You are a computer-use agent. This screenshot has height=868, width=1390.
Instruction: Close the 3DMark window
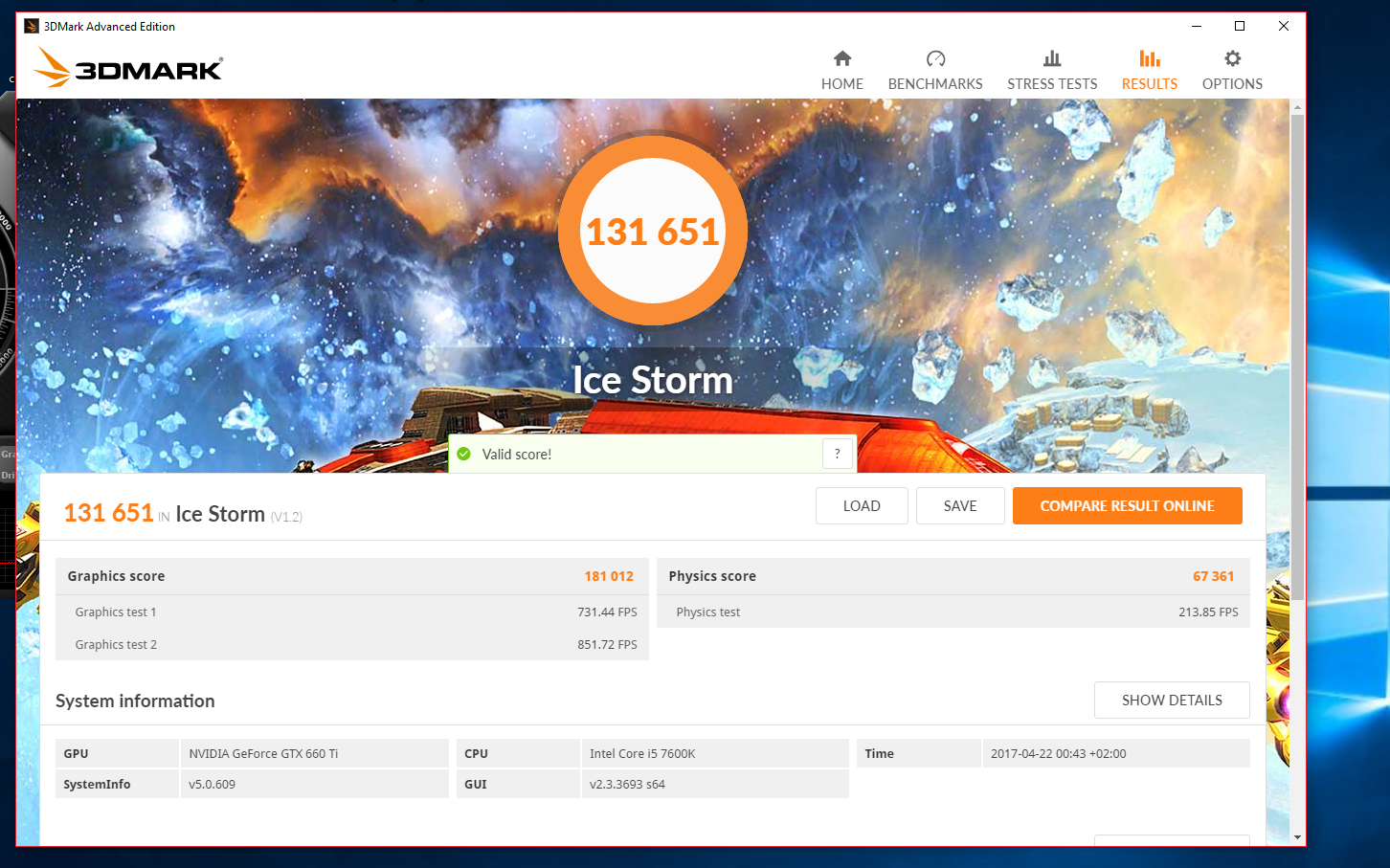tap(1284, 26)
